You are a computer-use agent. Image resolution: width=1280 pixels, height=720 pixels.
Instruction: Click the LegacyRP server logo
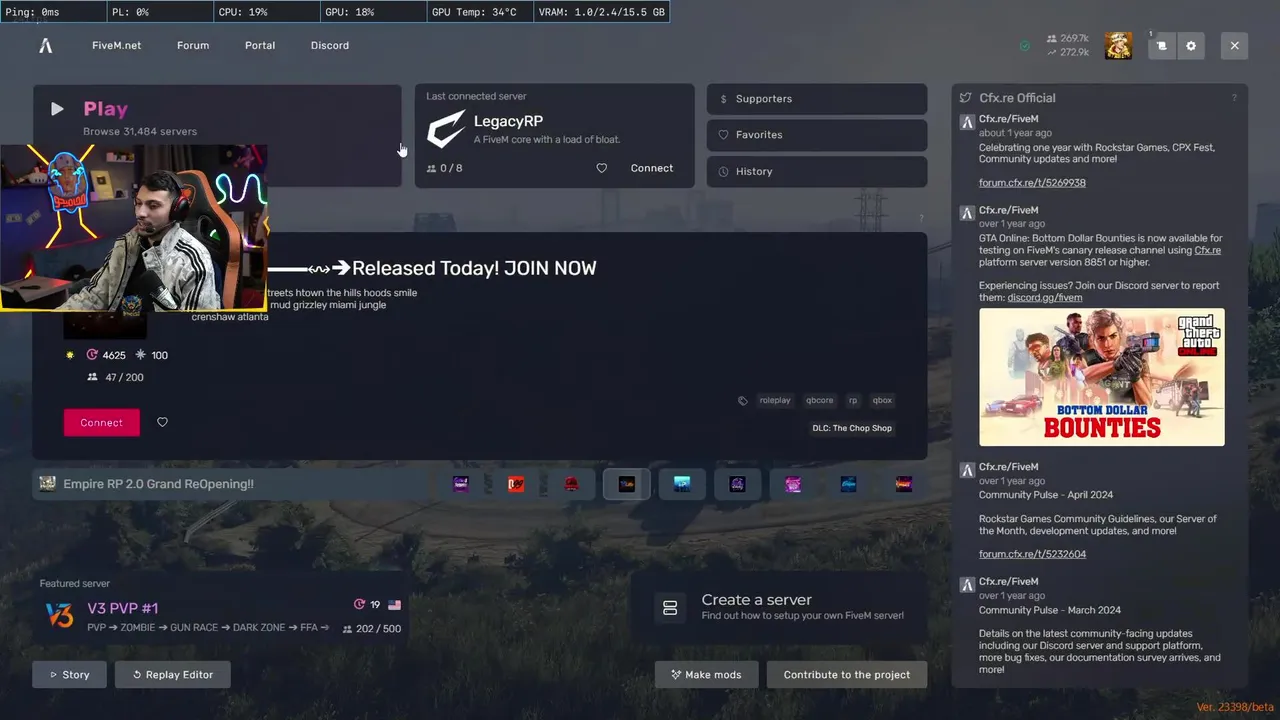coord(446,130)
